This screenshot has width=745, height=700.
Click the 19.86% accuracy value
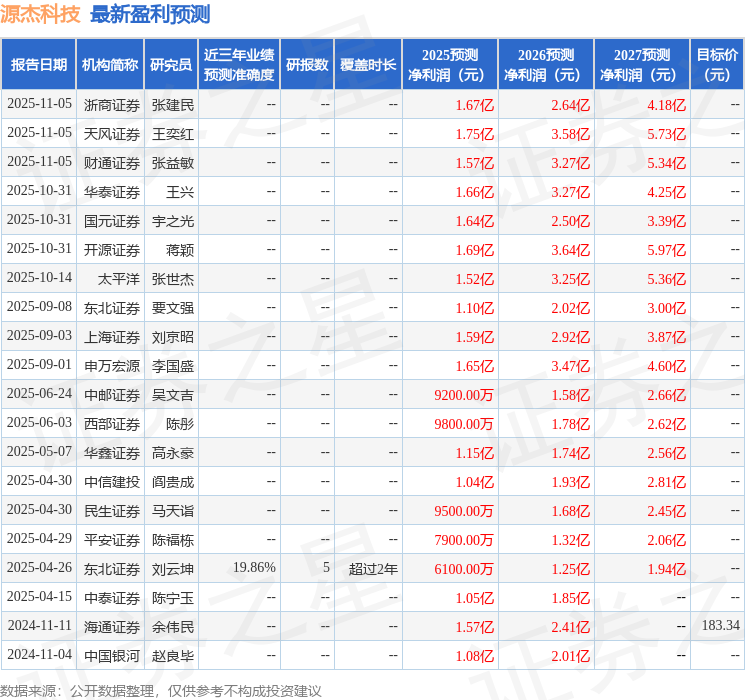point(254,567)
